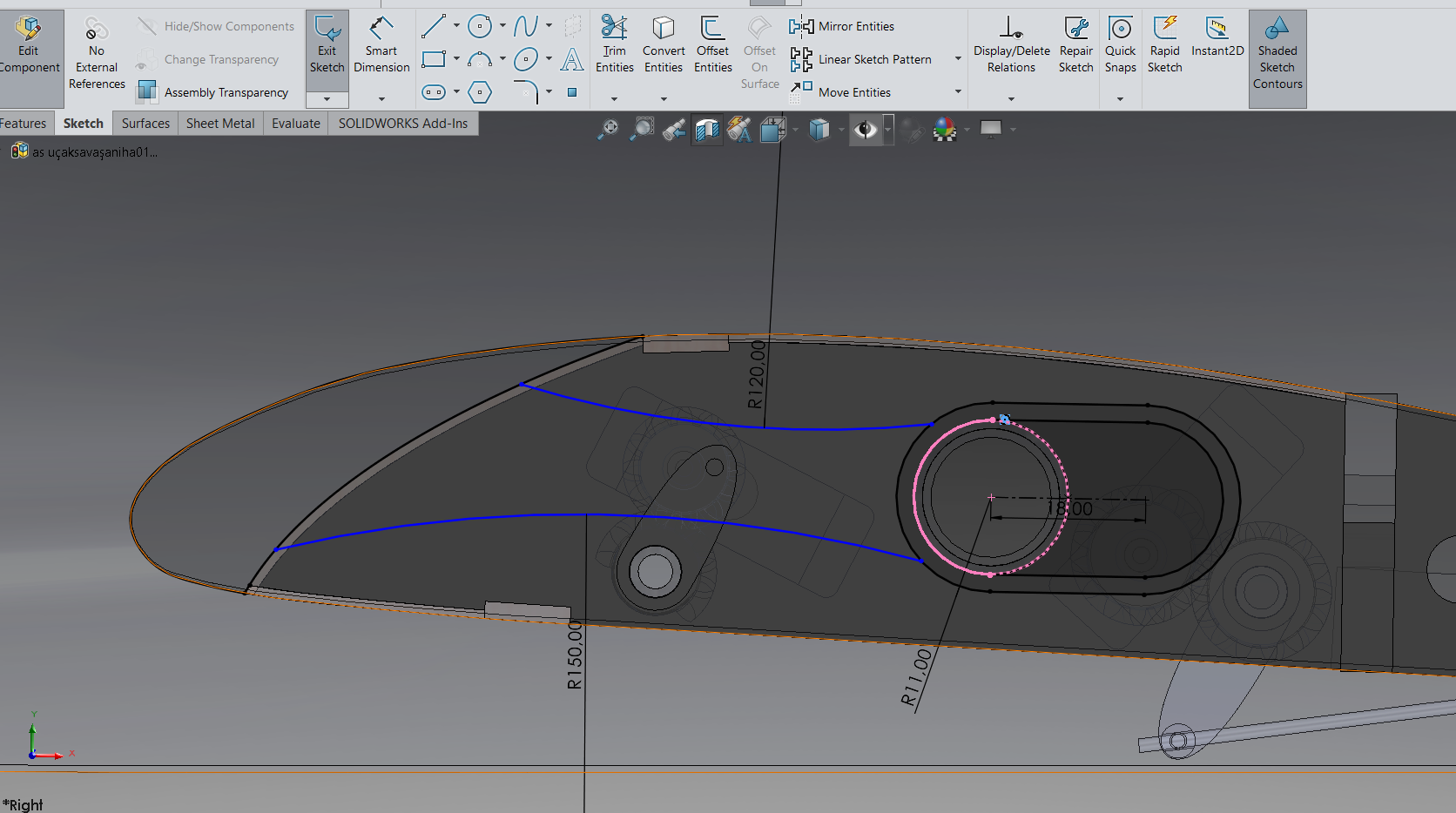The height and width of the screenshot is (813, 1456).
Task: Switch to the Surfaces tab
Action: 145,124
